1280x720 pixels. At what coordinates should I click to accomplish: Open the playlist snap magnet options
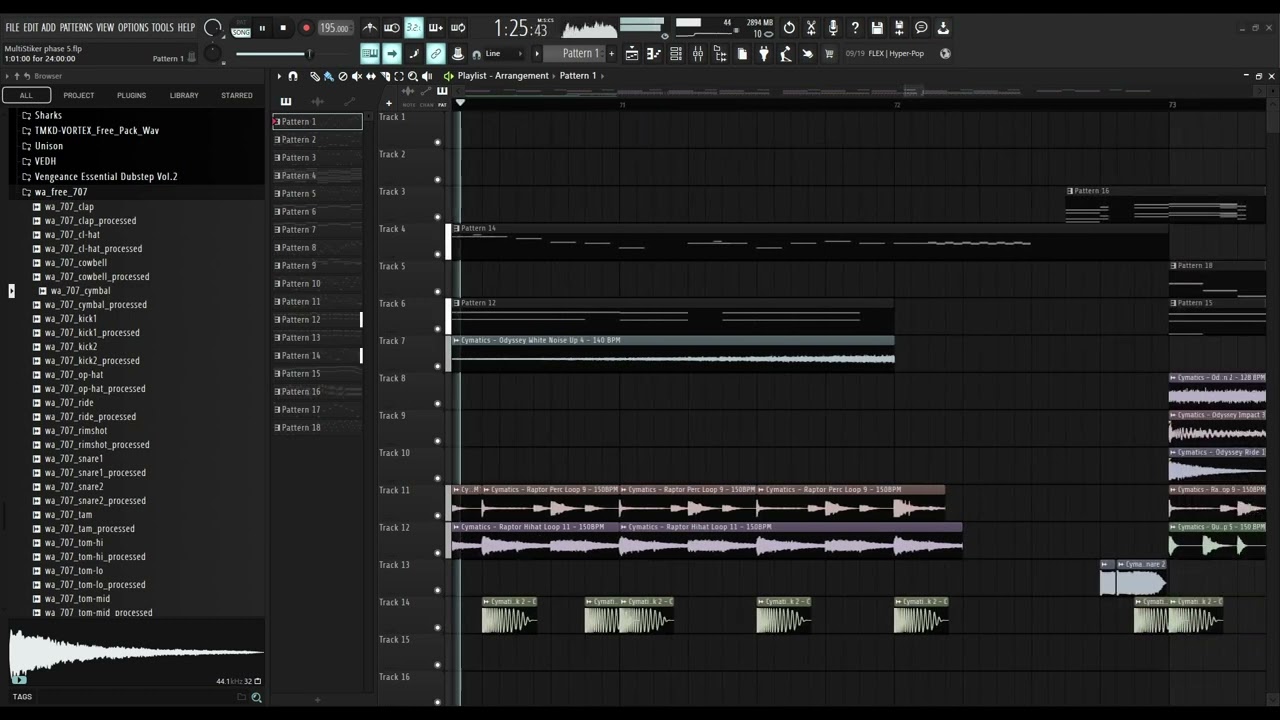(293, 76)
